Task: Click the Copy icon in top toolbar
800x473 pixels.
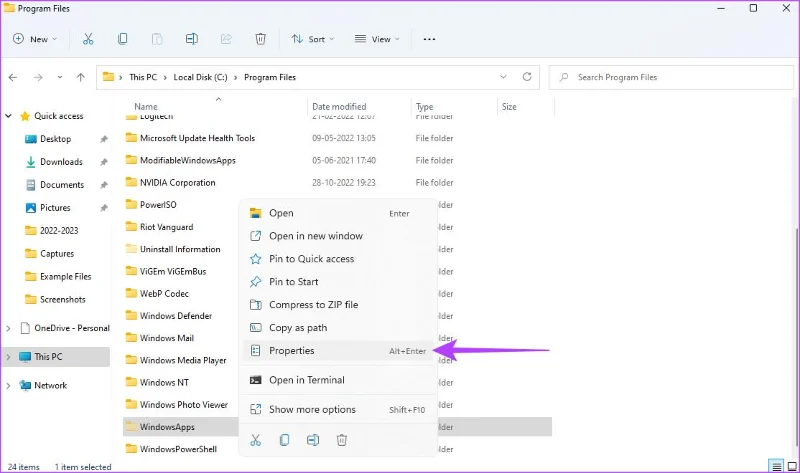Action: pos(122,39)
